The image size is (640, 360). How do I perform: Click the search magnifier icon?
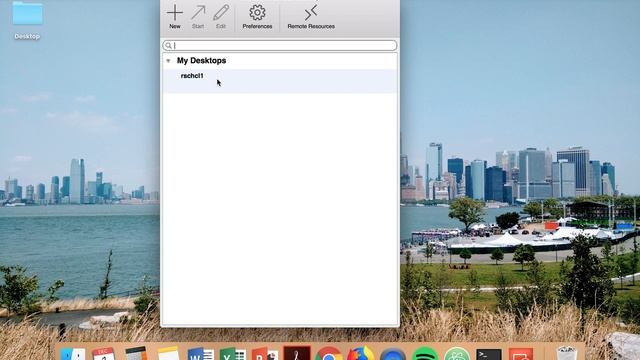pyautogui.click(x=168, y=45)
